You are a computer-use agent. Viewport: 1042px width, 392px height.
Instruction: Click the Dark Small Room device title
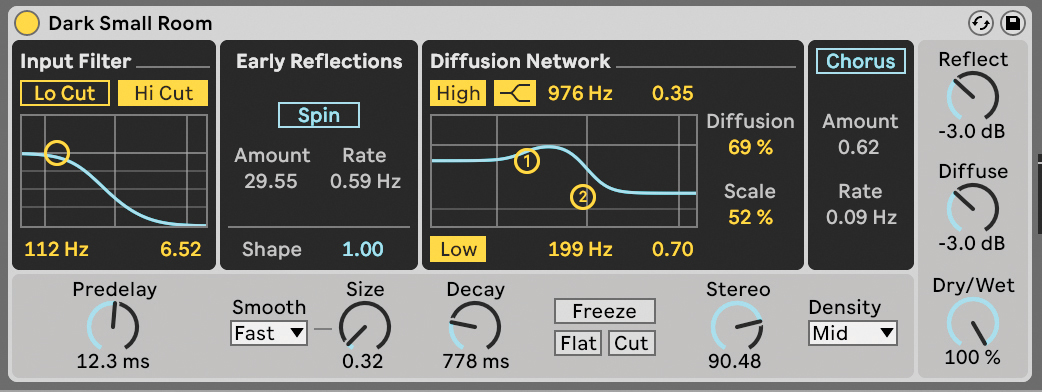[x=130, y=24]
